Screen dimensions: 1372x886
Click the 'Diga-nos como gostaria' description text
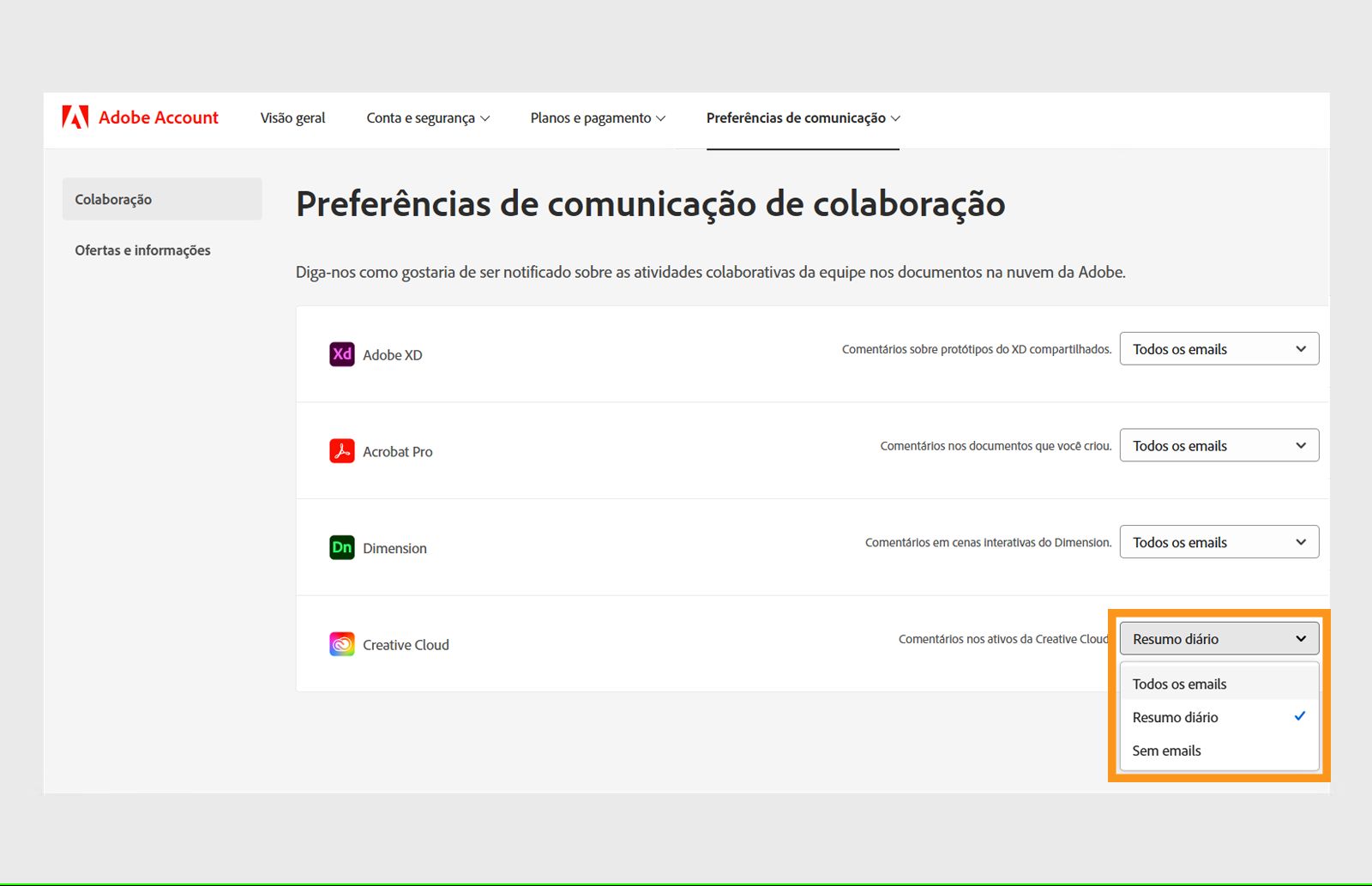click(711, 272)
